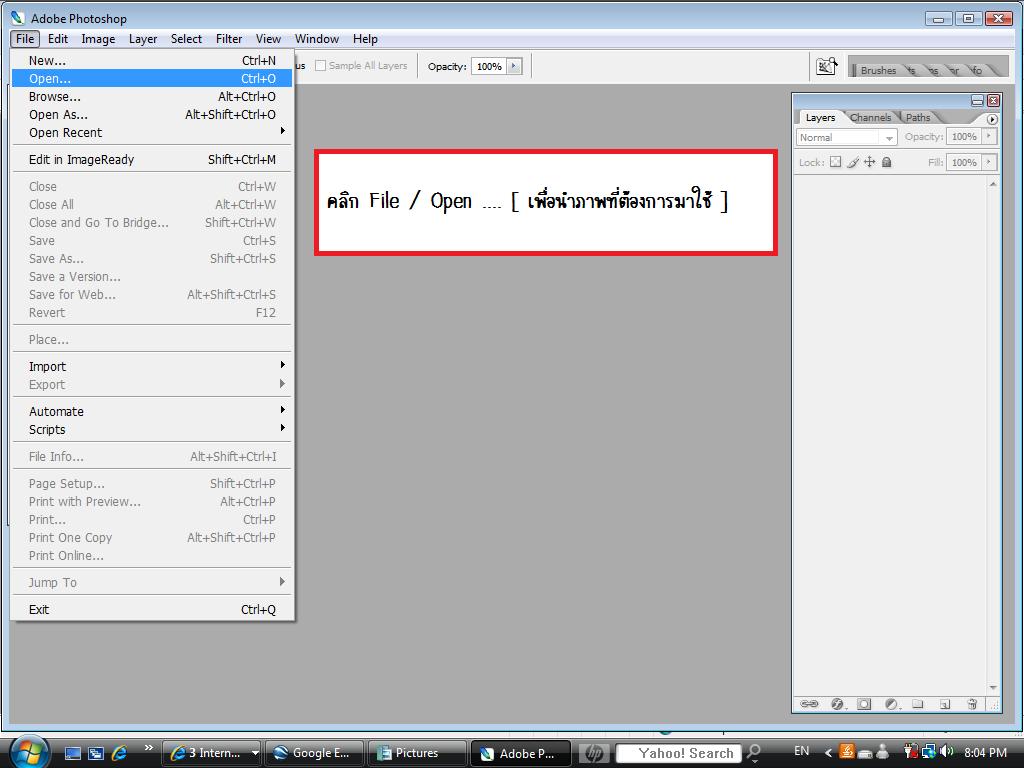
Task: Delete layer using the trash icon
Action: coord(972,703)
